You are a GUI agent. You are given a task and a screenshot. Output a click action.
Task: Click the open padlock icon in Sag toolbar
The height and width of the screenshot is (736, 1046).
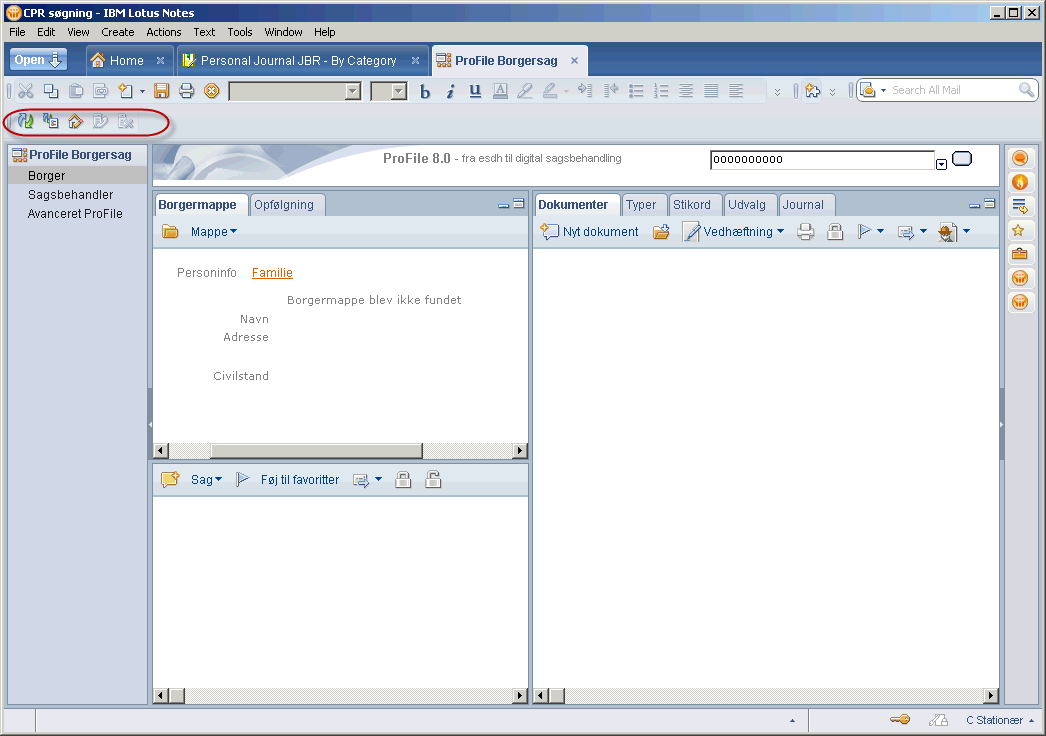pos(432,480)
